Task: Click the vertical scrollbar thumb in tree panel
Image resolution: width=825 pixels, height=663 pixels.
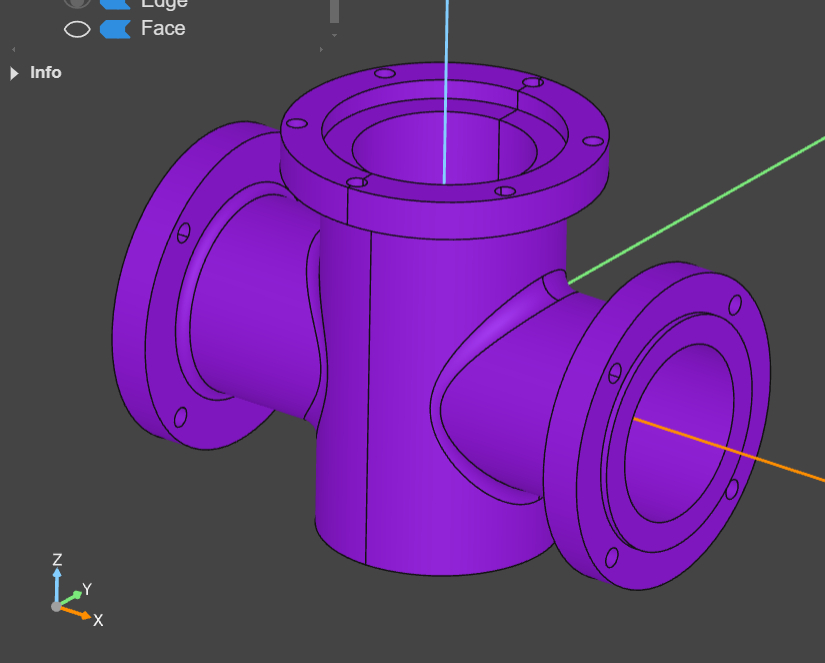Action: (x=334, y=10)
